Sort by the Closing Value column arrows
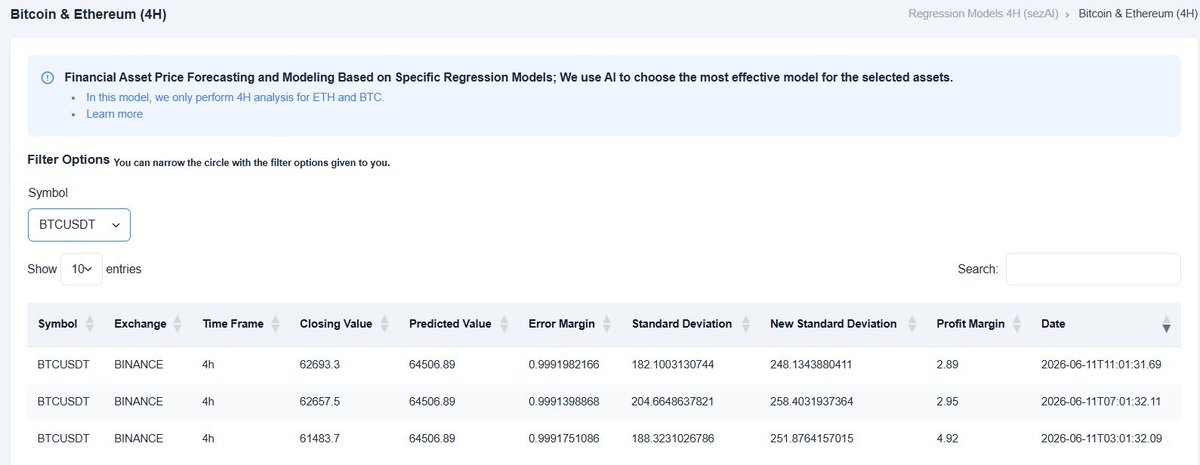 (x=385, y=325)
